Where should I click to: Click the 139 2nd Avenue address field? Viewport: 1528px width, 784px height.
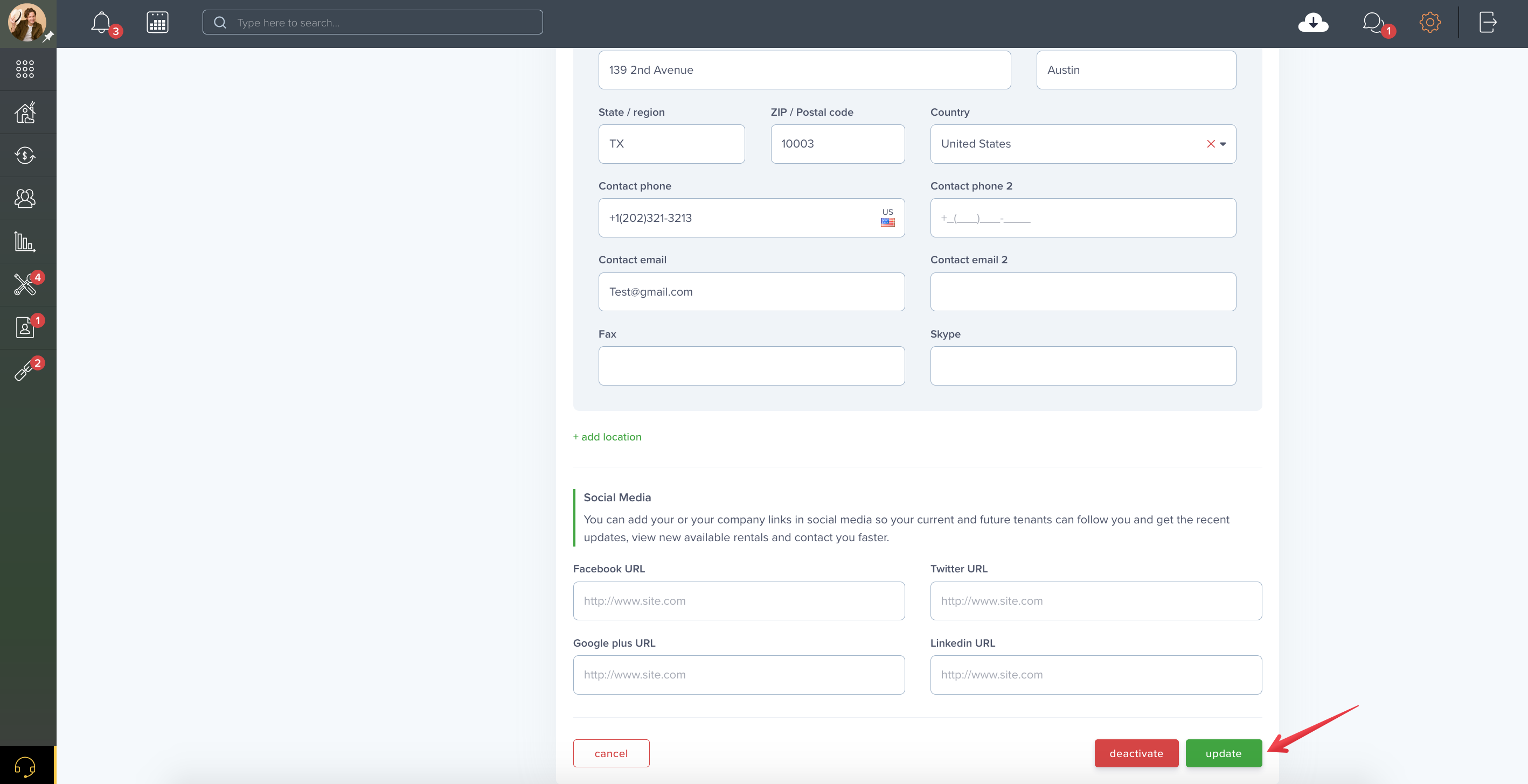point(804,70)
